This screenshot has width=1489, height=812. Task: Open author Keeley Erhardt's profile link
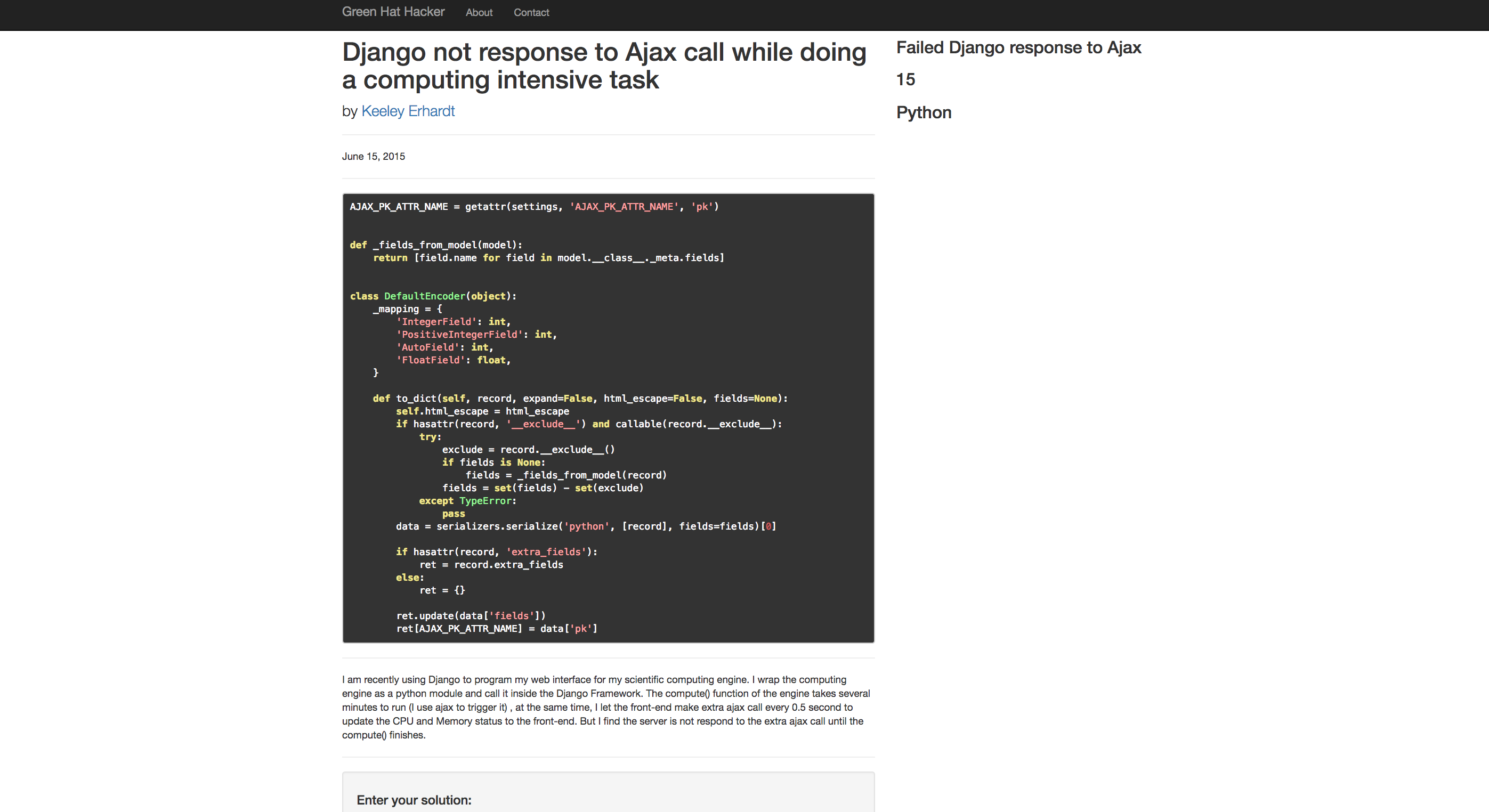(x=408, y=111)
